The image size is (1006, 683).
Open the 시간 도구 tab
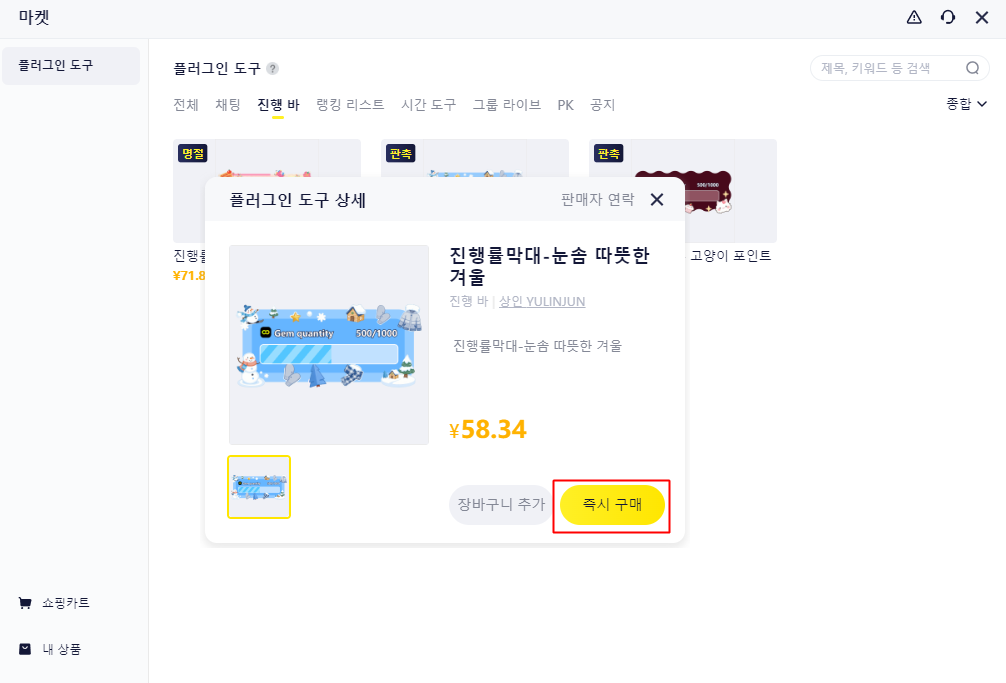[x=428, y=105]
